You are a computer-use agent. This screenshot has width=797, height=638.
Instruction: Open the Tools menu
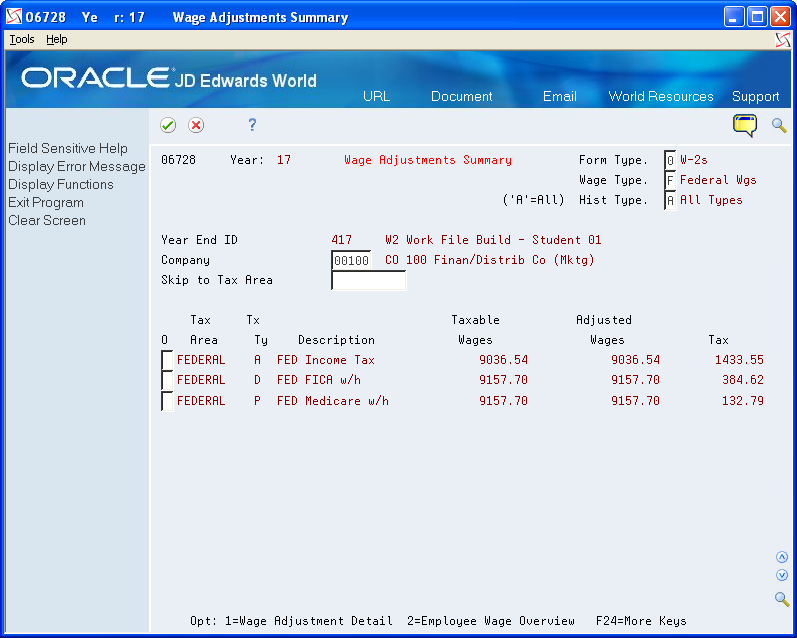[x=22, y=39]
